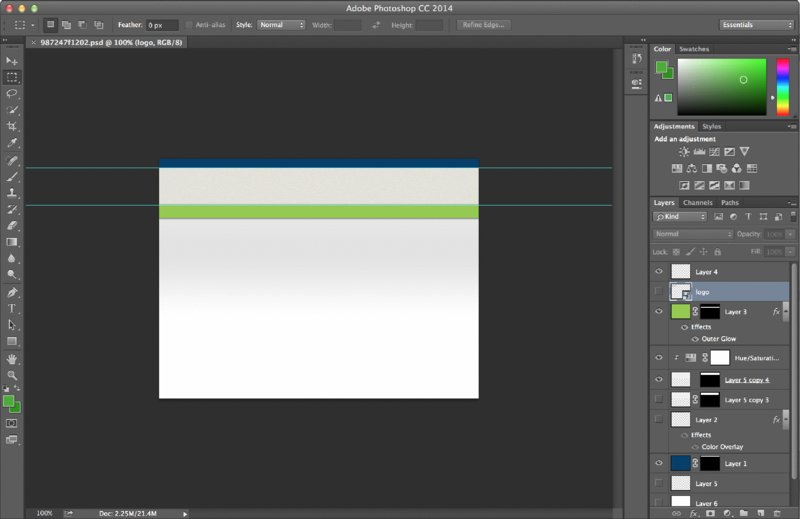This screenshot has height=519, width=800.
Task: Click the Feather input field
Action: pyautogui.click(x=162, y=24)
